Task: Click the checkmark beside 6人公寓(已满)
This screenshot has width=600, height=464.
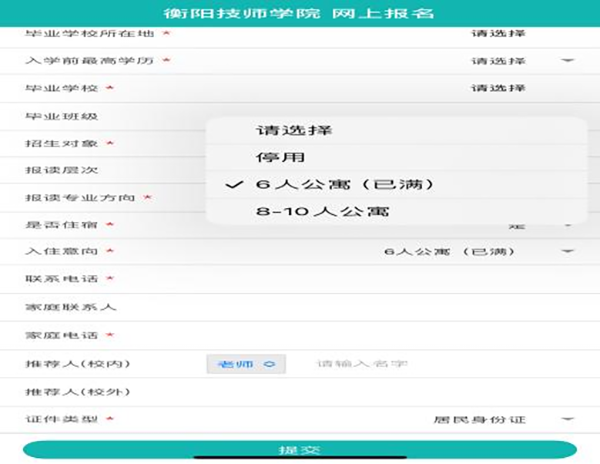Action: pyautogui.click(x=234, y=184)
